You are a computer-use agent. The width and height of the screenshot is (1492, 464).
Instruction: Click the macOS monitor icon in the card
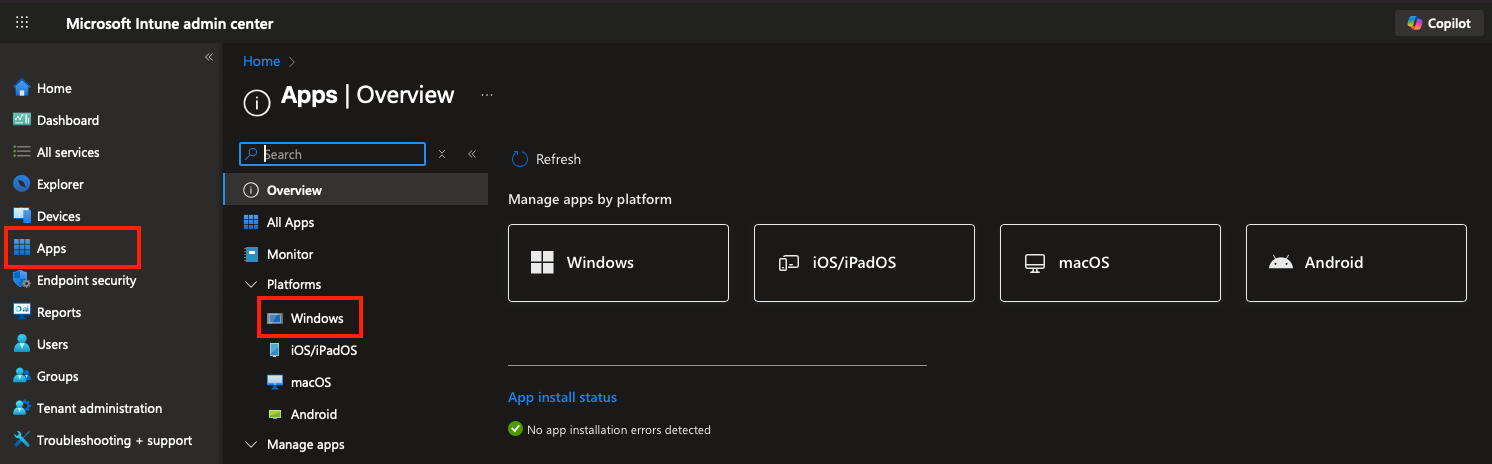pos(1034,263)
